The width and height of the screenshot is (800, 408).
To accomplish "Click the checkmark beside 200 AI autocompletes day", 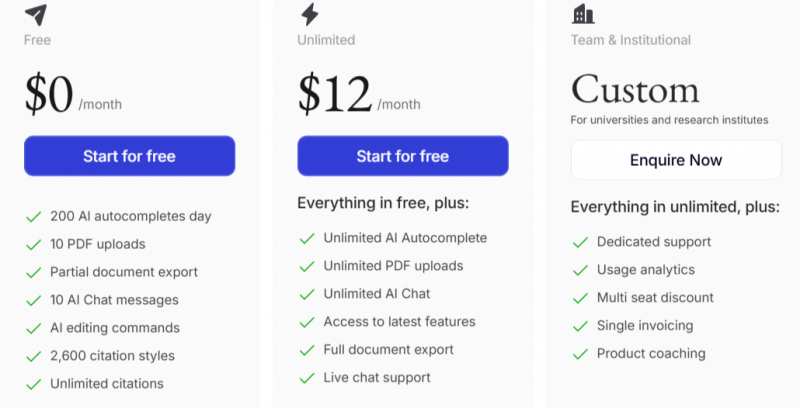I will tap(34, 217).
